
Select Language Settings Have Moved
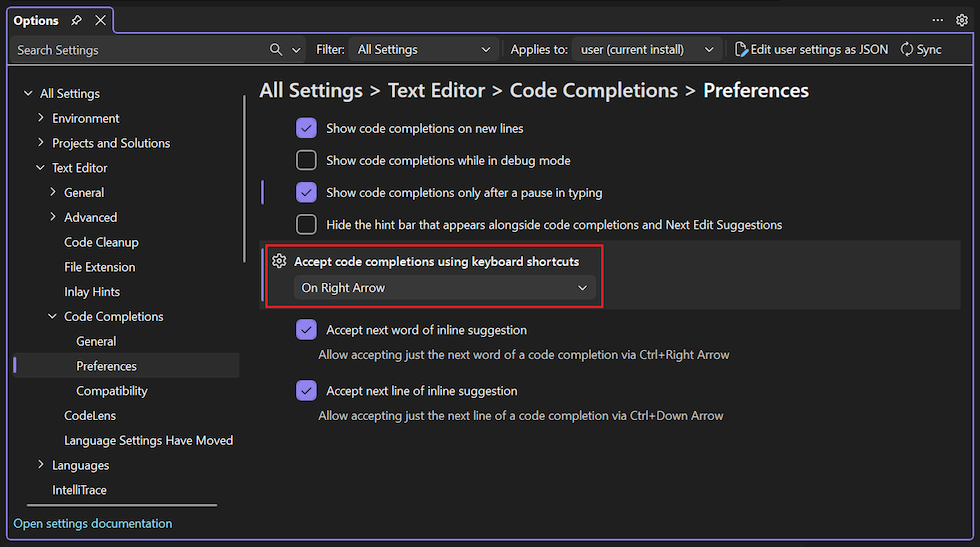point(149,440)
